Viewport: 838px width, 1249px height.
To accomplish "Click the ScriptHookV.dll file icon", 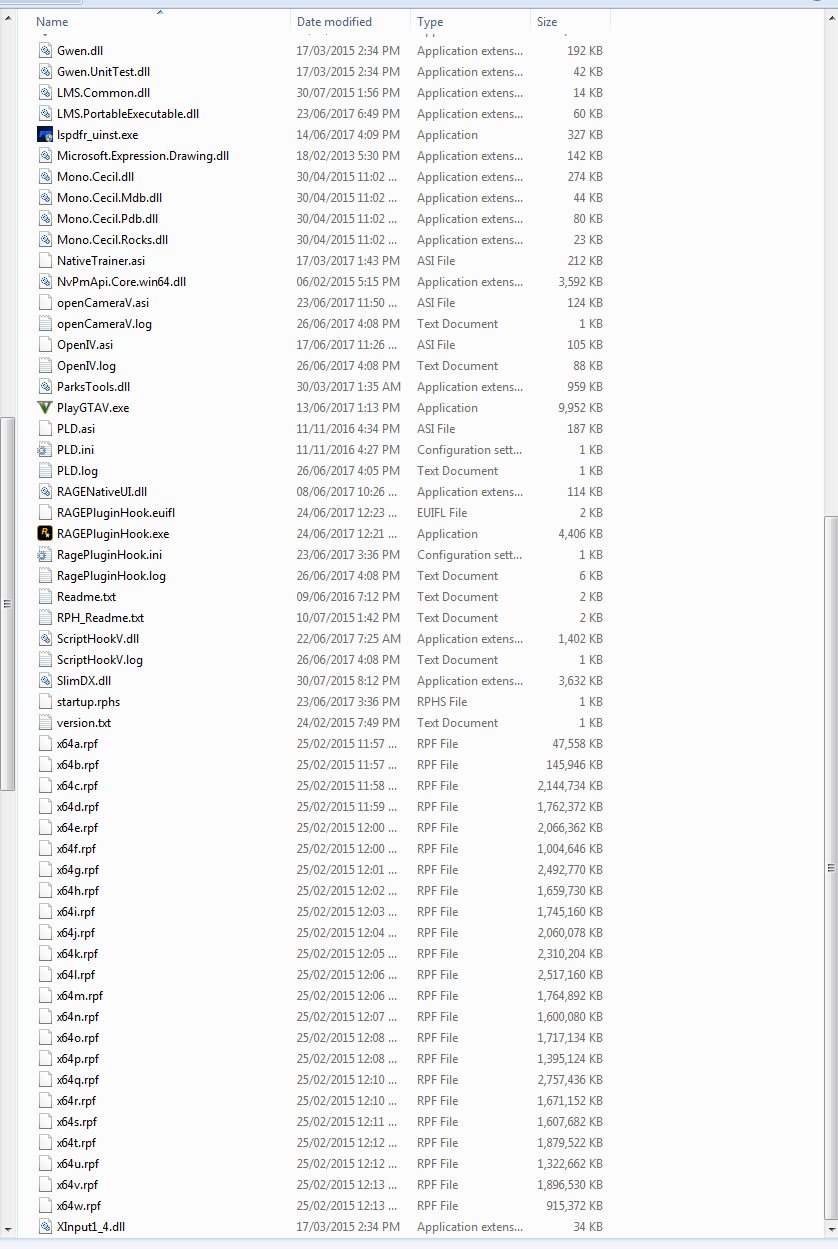I will click(x=44, y=638).
